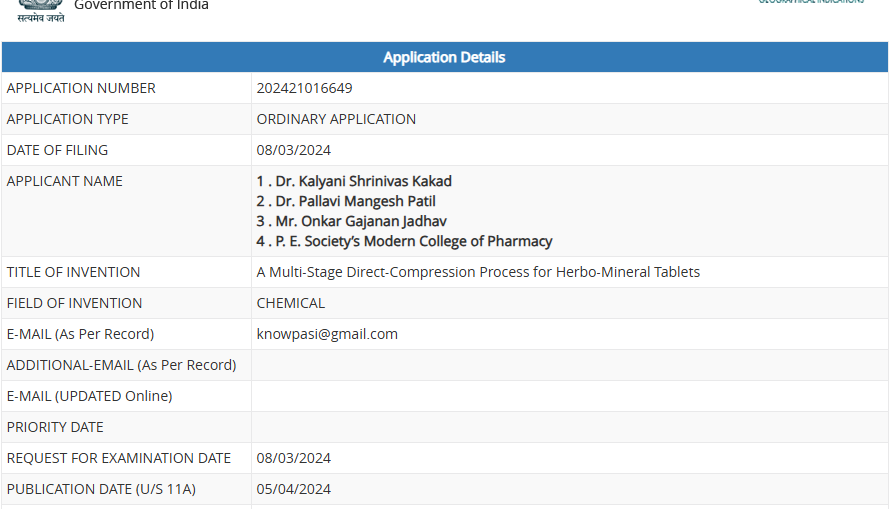
Task: Select the 'ORDINARY APPLICATION' value
Action: (336, 119)
